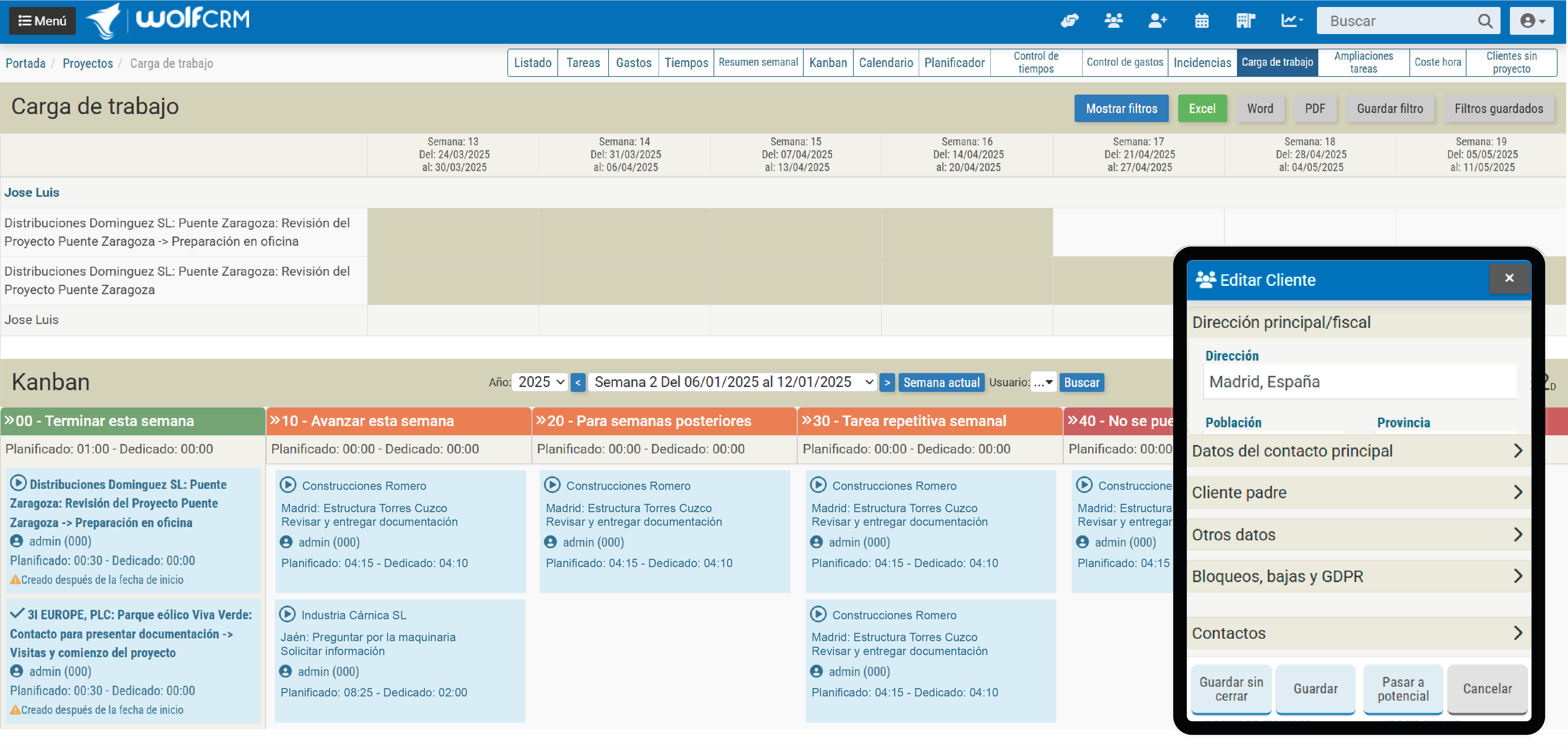
Task: Click Pasar a potencial button
Action: pos(1403,688)
